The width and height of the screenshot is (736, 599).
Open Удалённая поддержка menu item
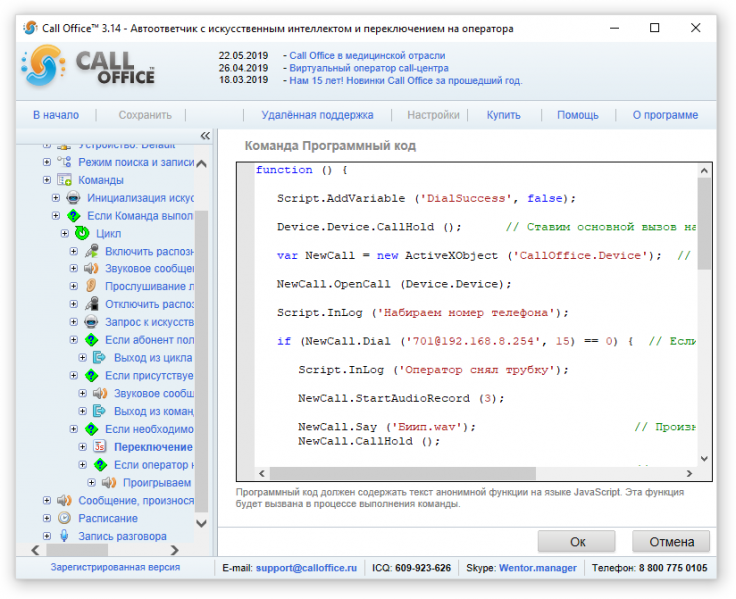317,115
